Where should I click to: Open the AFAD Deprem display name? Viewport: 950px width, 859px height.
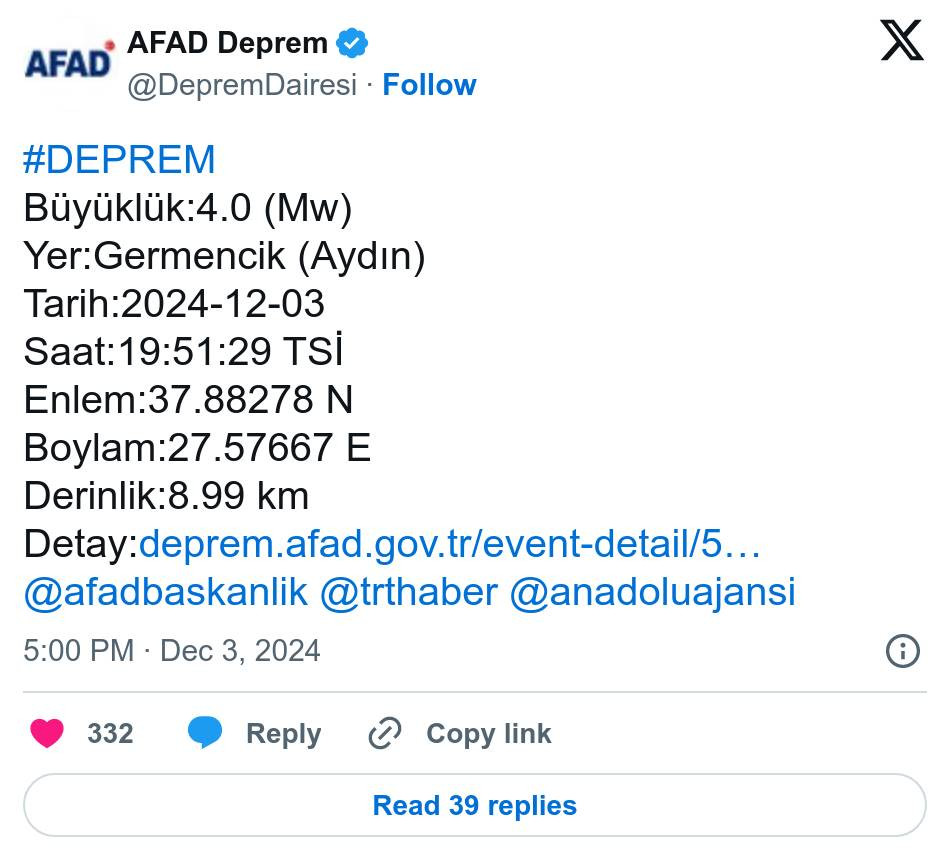pyautogui.click(x=227, y=43)
